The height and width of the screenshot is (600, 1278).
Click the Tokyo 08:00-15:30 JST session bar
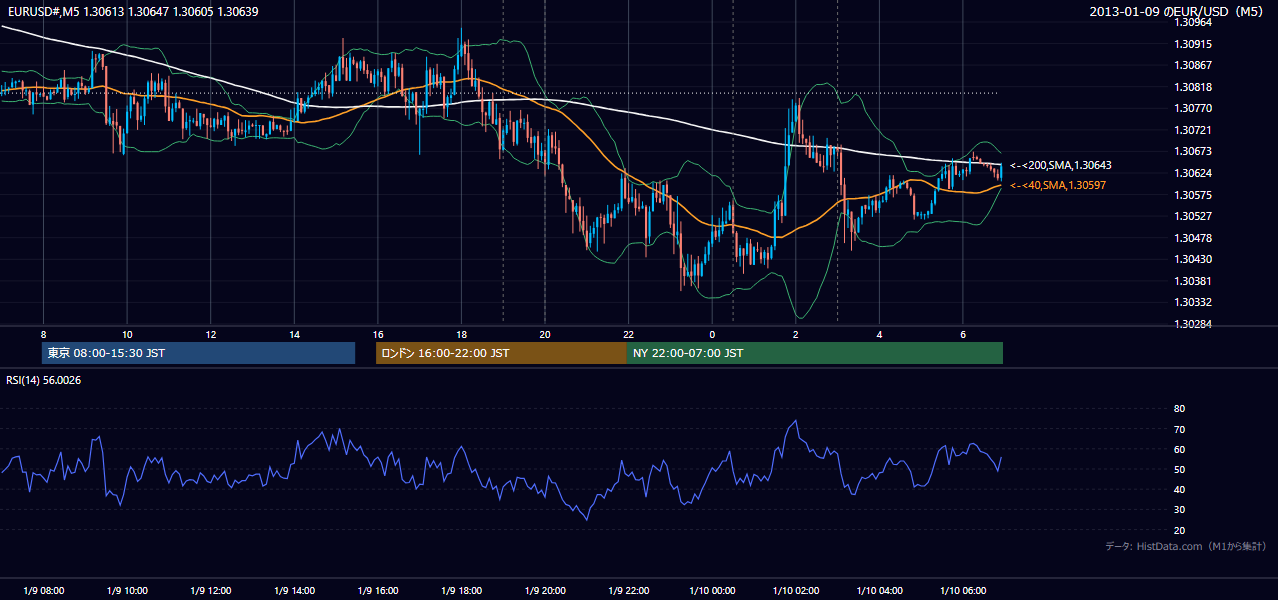199,353
